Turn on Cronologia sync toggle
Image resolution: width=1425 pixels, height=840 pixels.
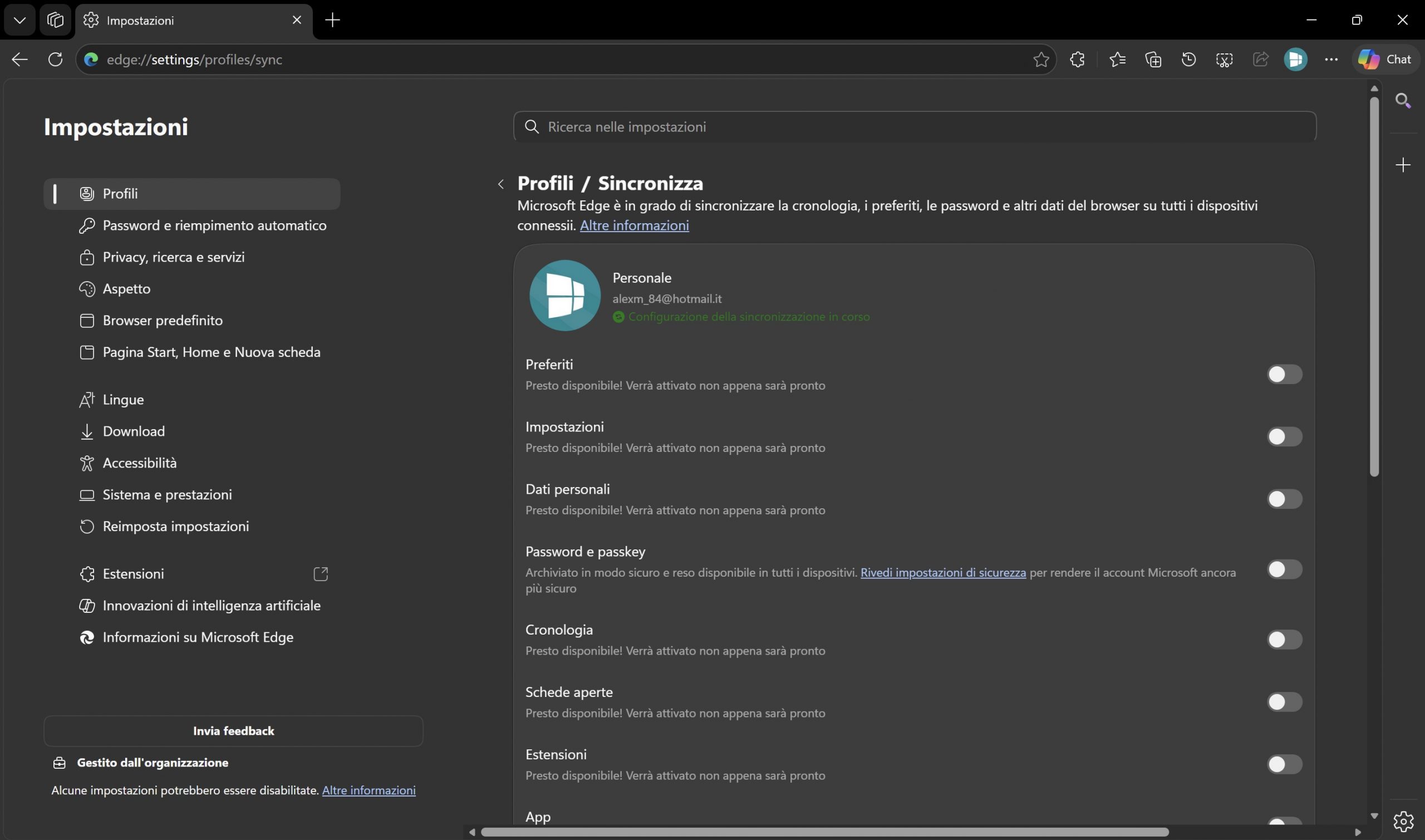pyautogui.click(x=1284, y=639)
